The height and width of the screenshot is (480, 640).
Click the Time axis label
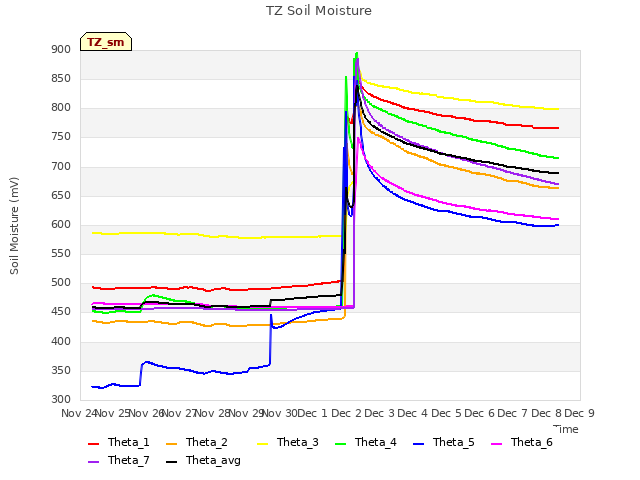[x=566, y=429]
